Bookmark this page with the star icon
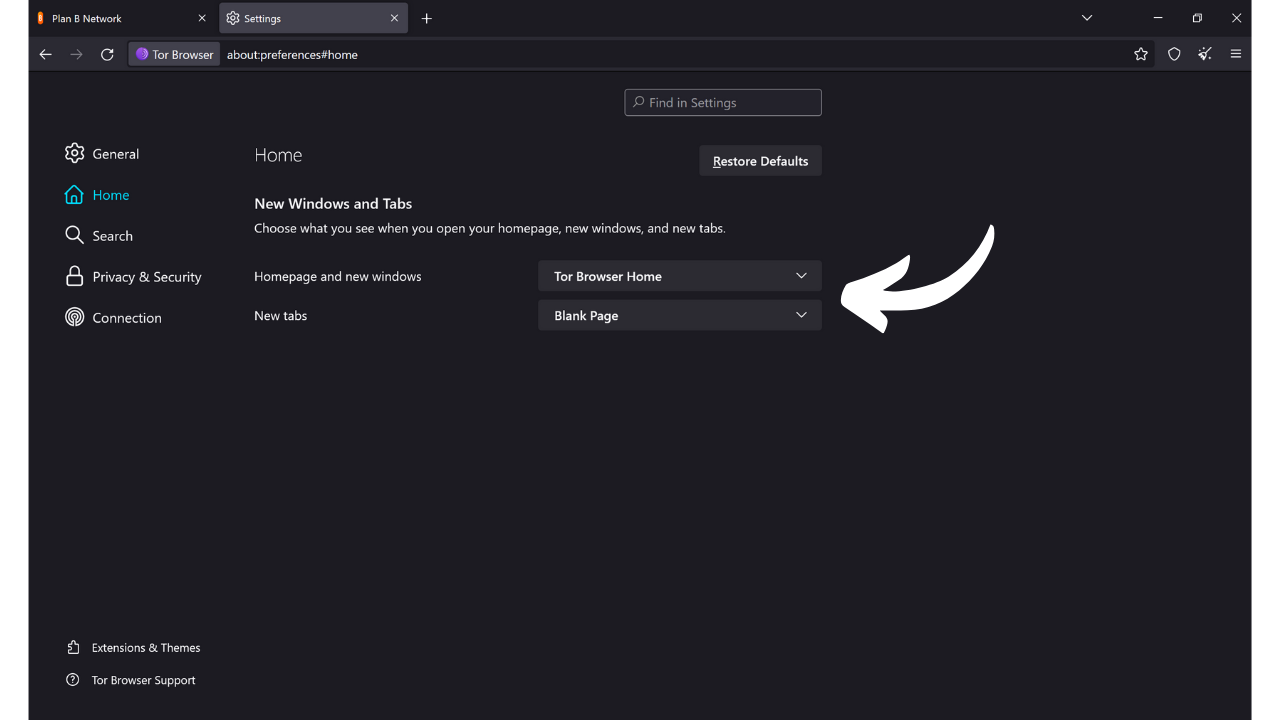Image resolution: width=1280 pixels, height=720 pixels. pos(1141,54)
